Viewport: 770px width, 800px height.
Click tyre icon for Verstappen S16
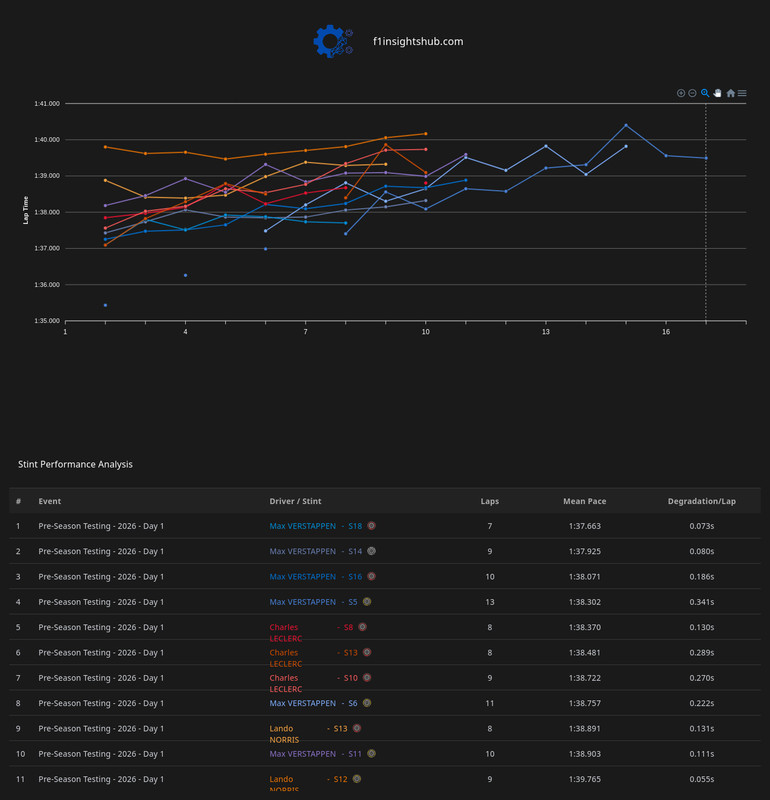[x=371, y=577]
